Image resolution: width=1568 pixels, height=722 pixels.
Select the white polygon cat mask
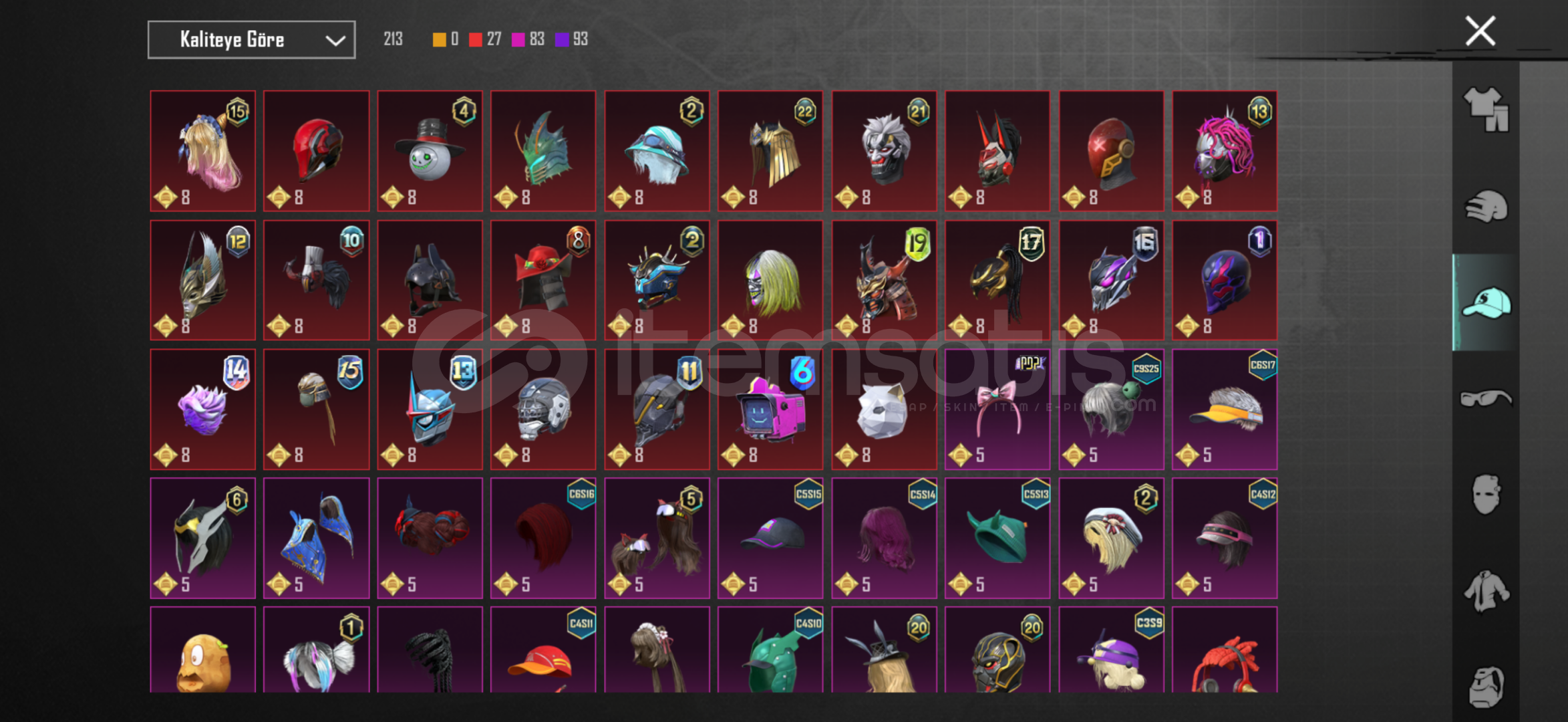point(884,409)
